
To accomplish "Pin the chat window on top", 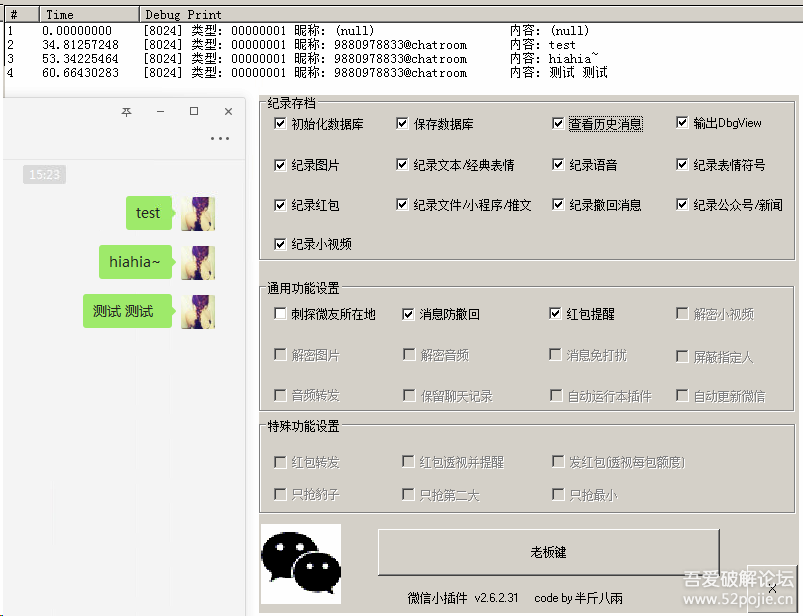I will [x=126, y=112].
